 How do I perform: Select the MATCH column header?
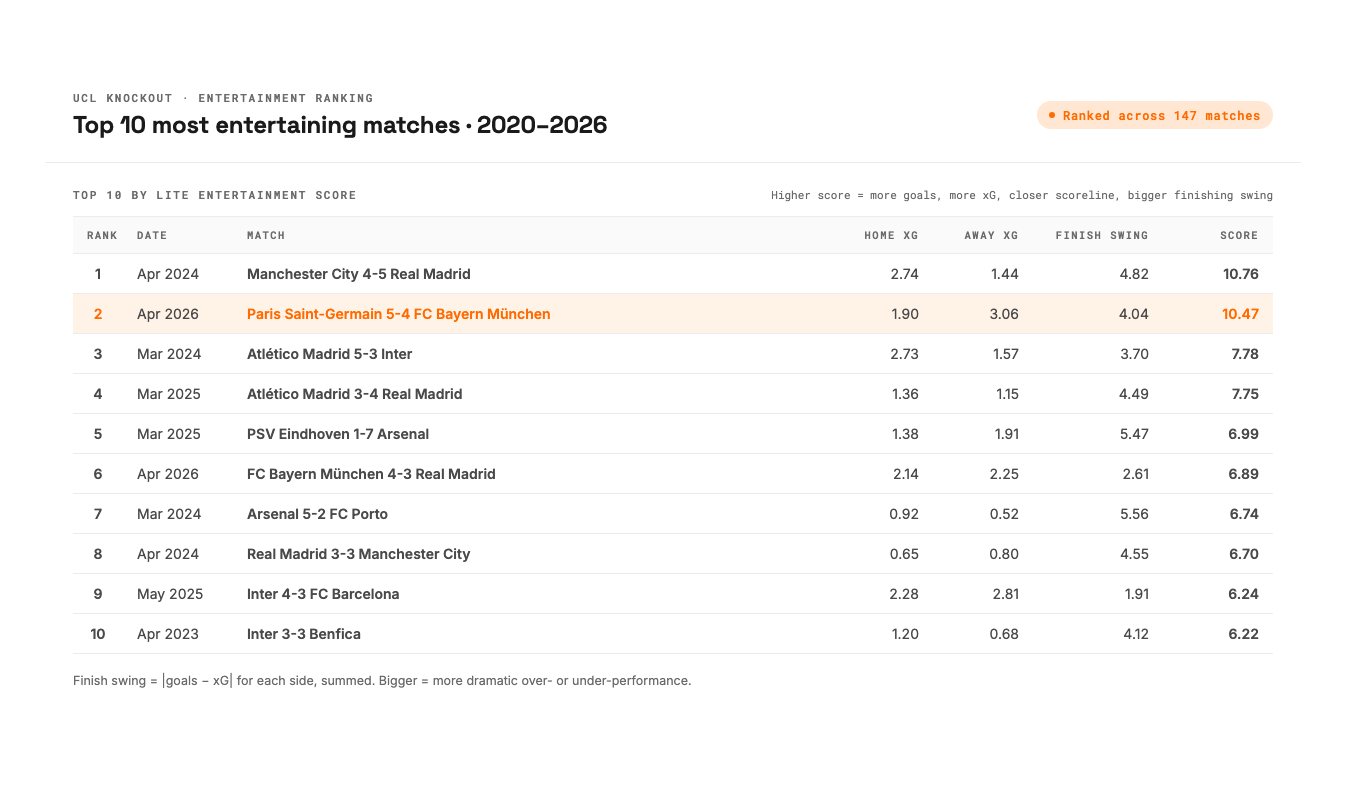pos(266,235)
